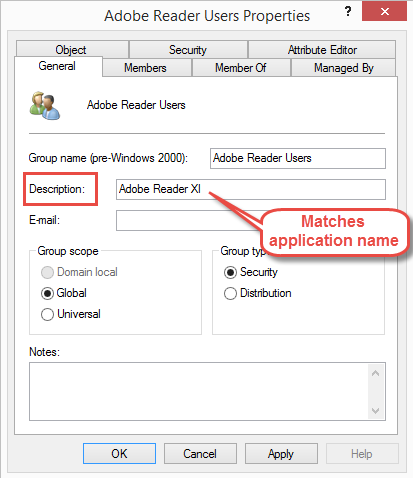Click the Adobe Reader Users name text beside icon
The height and width of the screenshot is (478, 413).
(x=136, y=105)
